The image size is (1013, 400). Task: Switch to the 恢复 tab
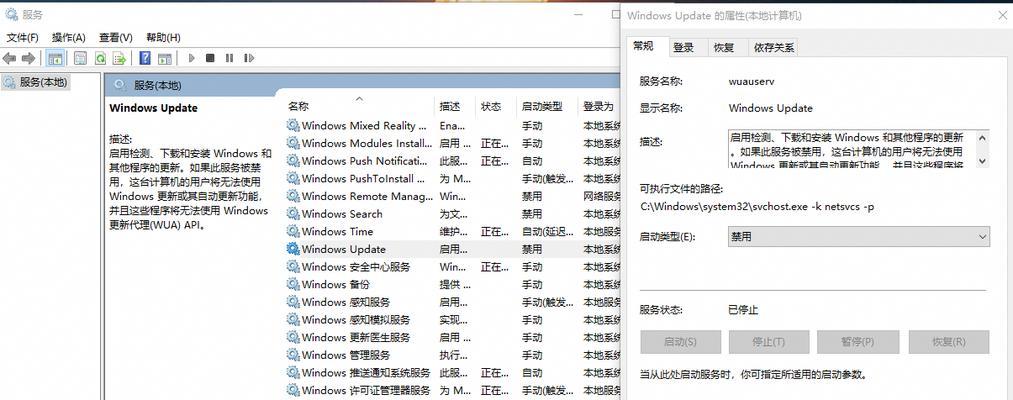[724, 47]
